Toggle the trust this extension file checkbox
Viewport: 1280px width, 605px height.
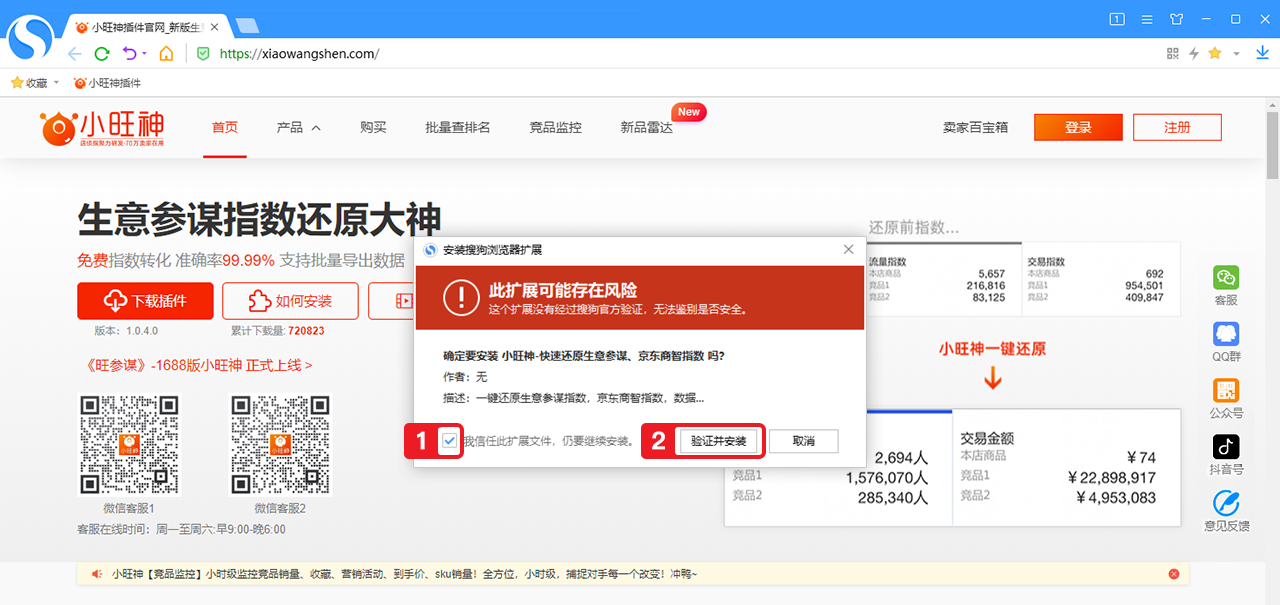[x=450, y=440]
